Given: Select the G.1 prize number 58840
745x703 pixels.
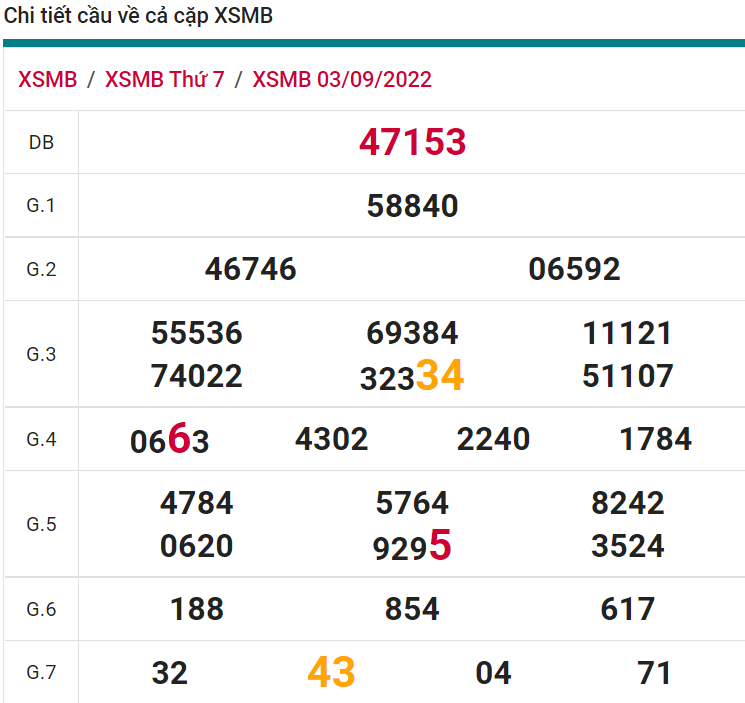Looking at the screenshot, I should coord(412,206).
